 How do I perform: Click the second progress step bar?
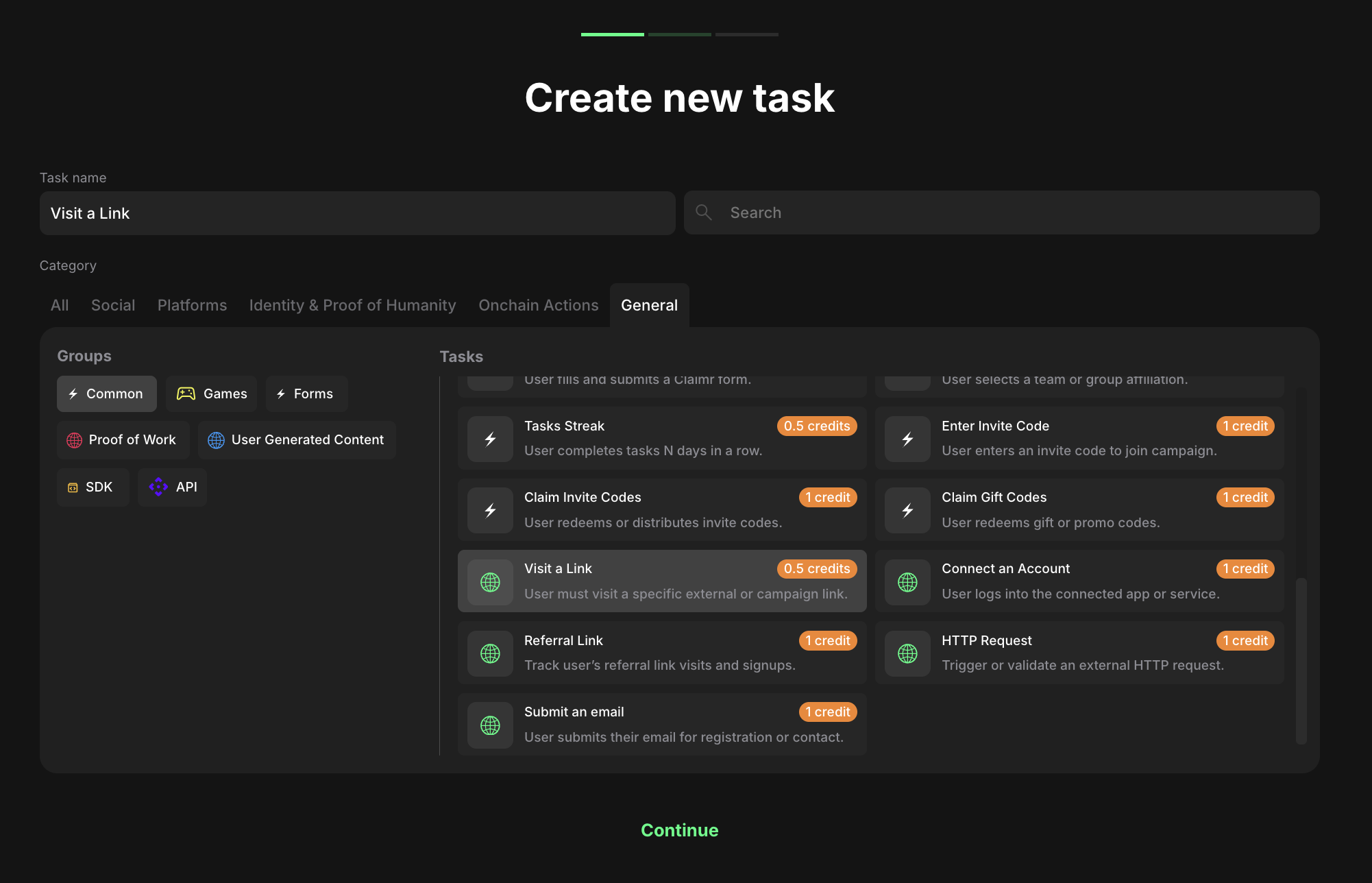(679, 34)
